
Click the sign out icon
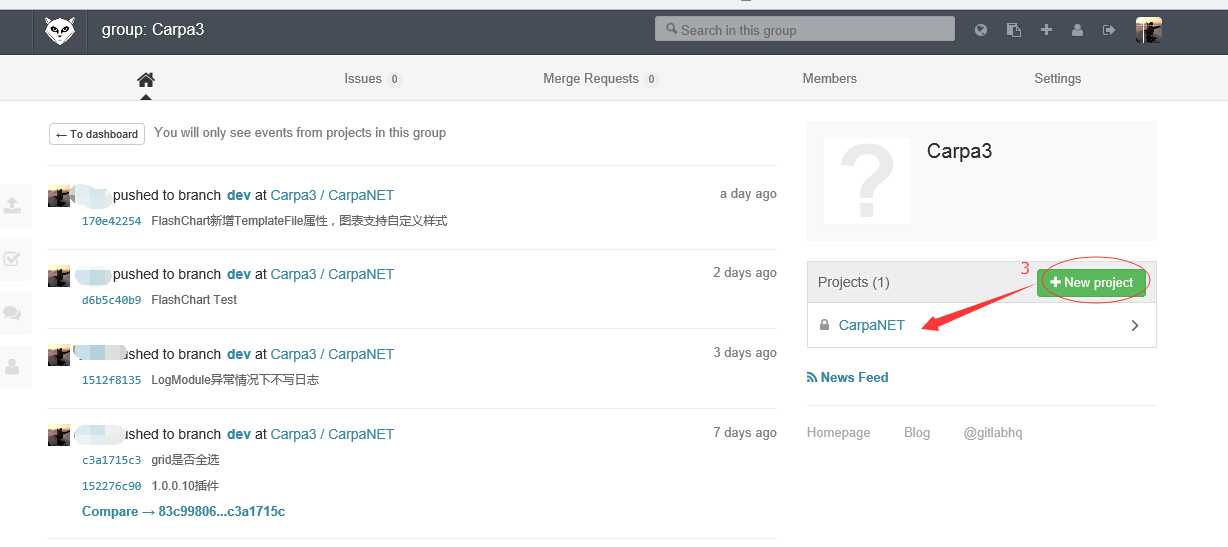click(1108, 30)
